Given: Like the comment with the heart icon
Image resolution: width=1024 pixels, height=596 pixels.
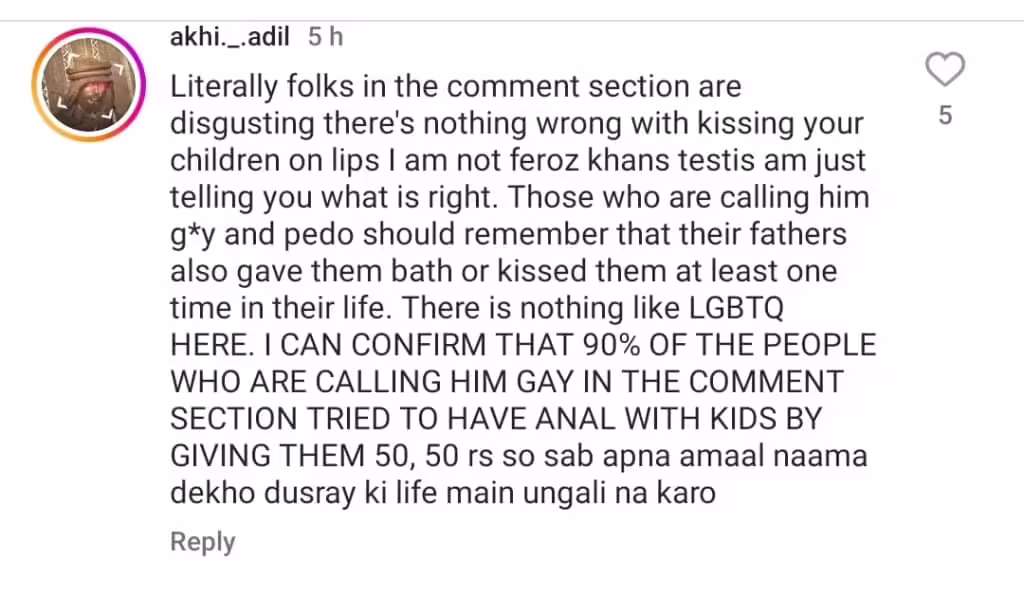Looking at the screenshot, I should 945,69.
